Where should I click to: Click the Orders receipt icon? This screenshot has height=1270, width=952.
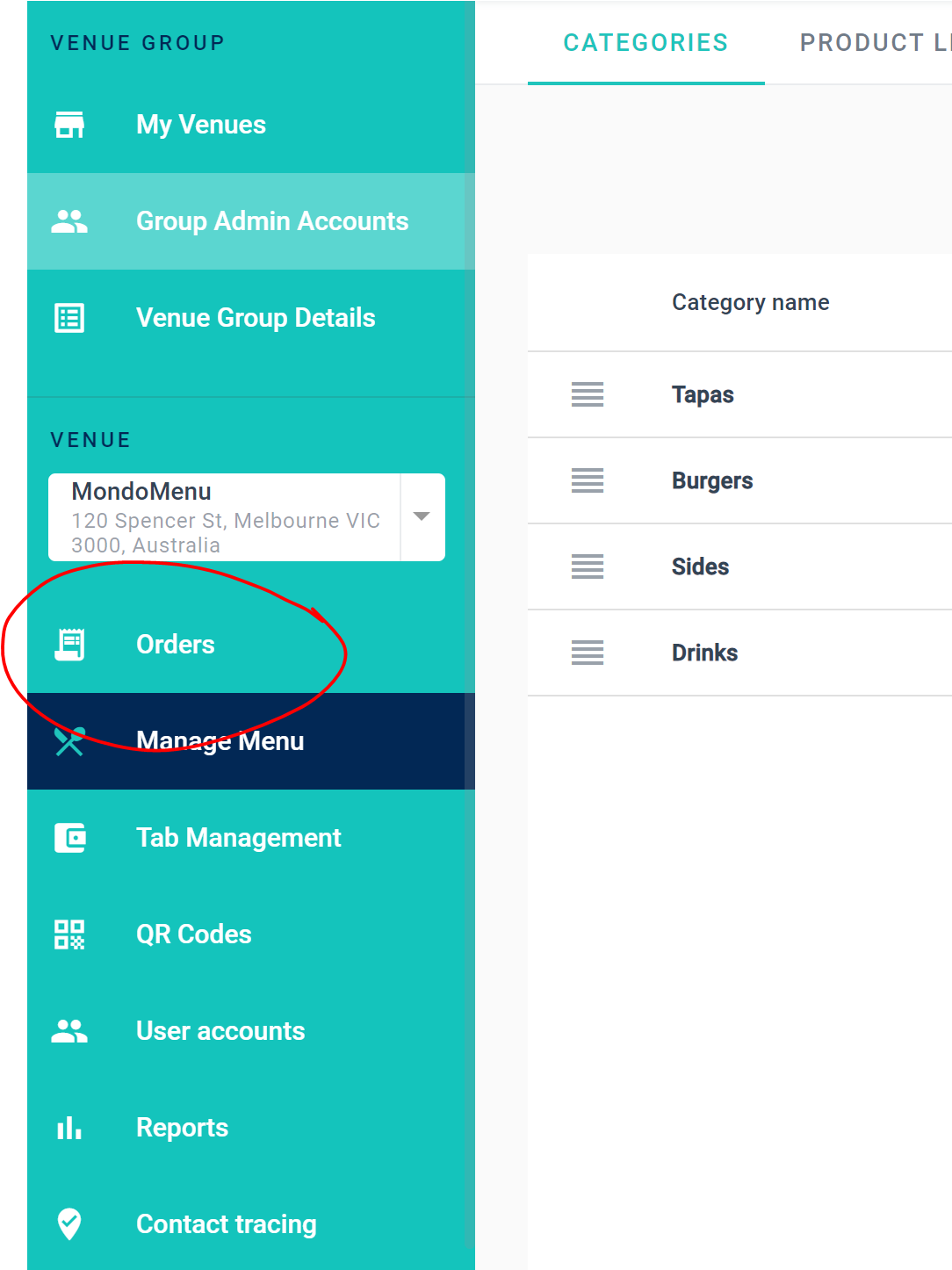click(69, 645)
